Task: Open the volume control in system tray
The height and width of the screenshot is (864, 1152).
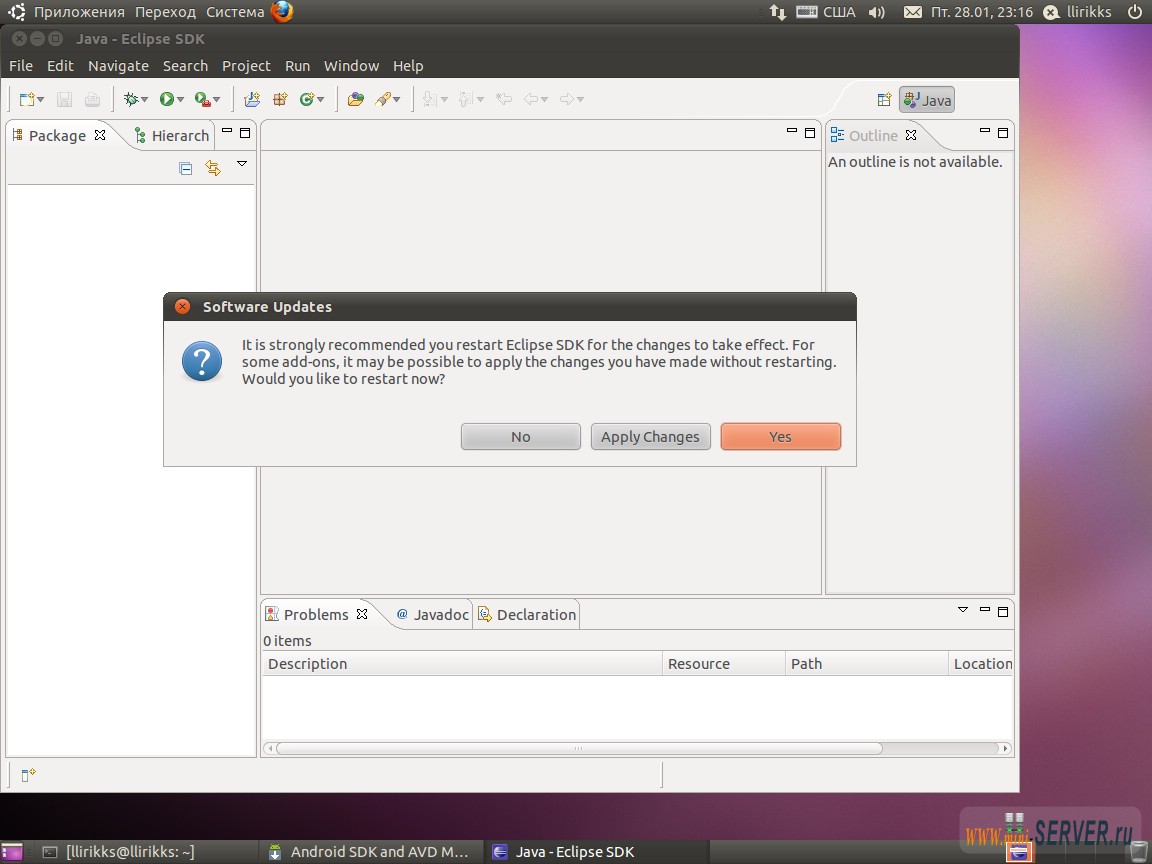Action: click(x=876, y=12)
